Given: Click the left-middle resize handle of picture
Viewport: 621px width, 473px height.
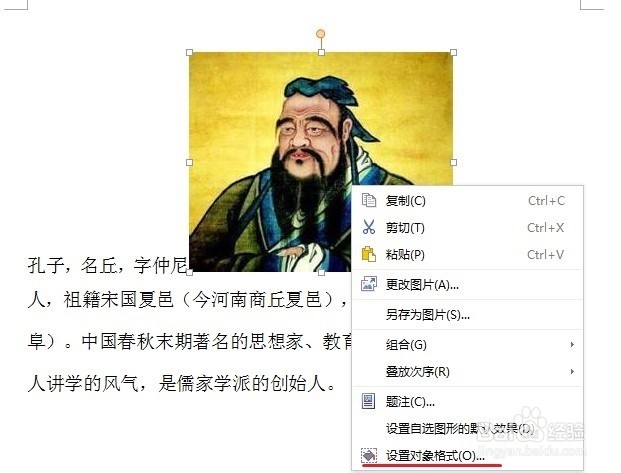Looking at the screenshot, I should click(189, 162).
